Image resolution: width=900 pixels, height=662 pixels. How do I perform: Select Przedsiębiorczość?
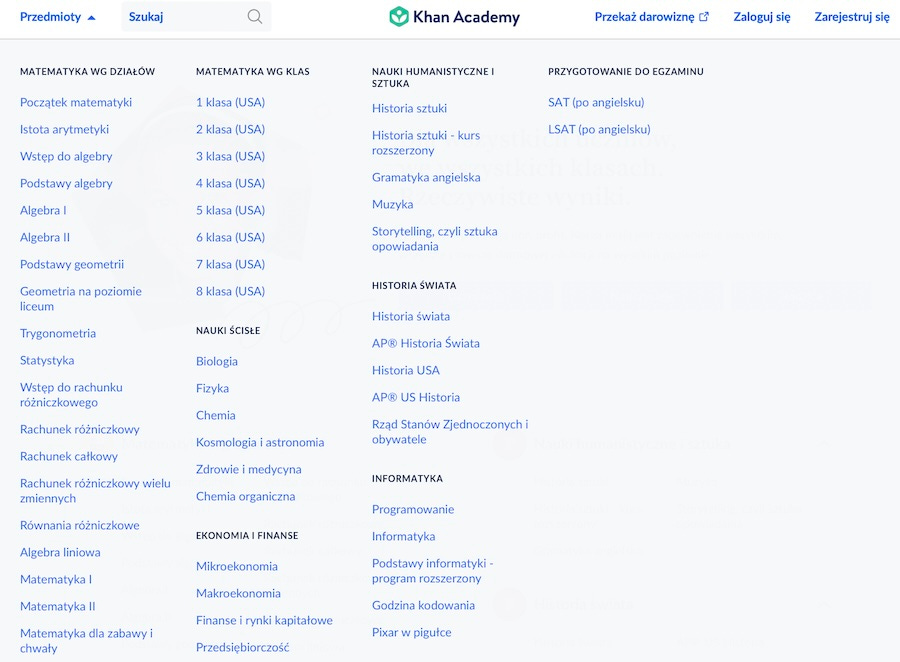click(242, 647)
